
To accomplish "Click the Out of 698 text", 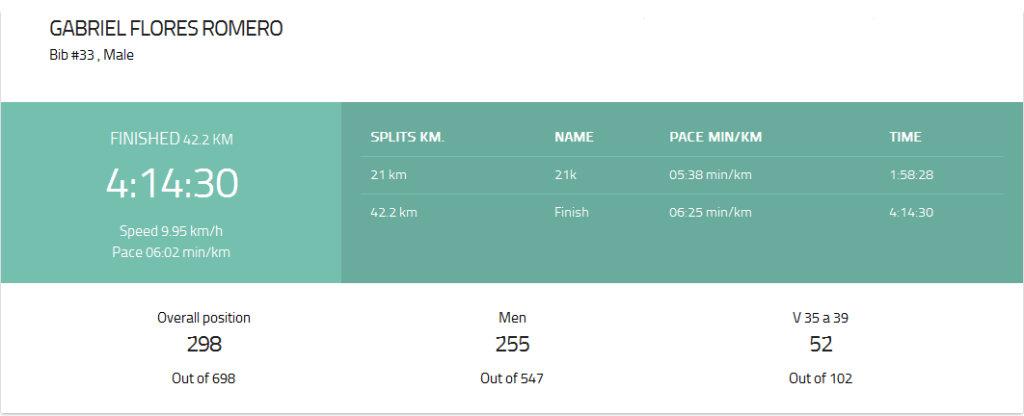I will (204, 378).
